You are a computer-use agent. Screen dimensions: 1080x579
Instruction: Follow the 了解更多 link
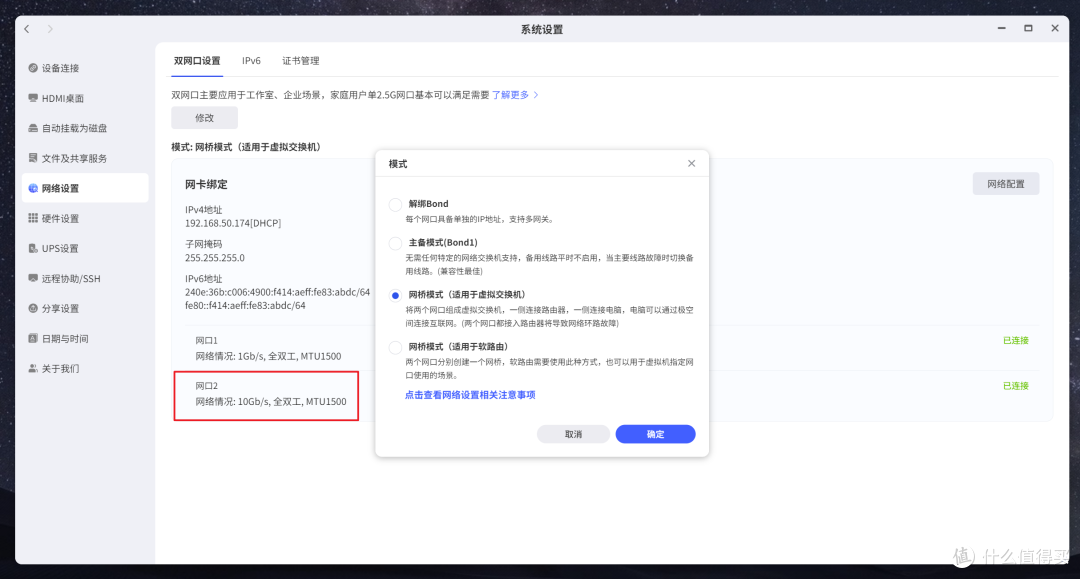[515, 95]
